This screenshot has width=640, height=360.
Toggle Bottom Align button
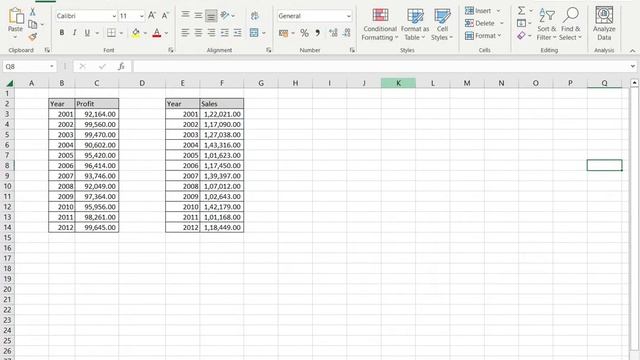(211, 16)
